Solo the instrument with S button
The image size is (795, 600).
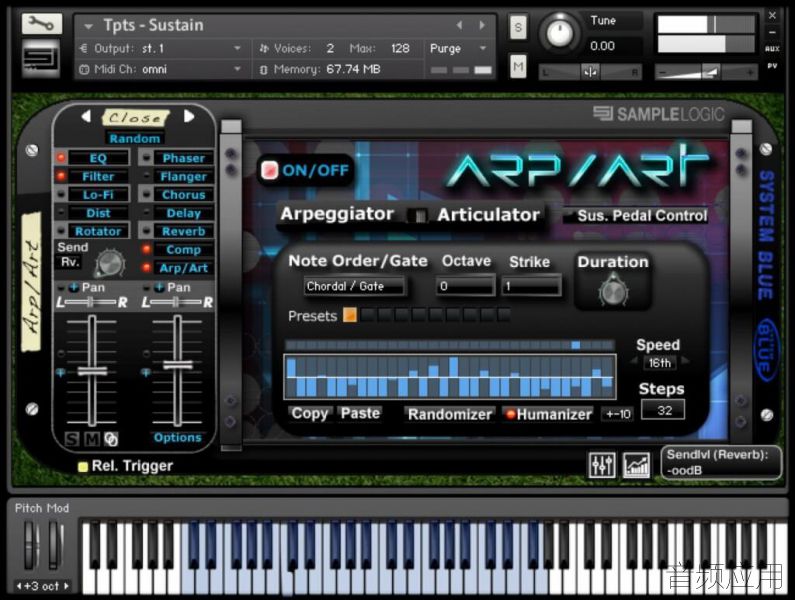pos(518,27)
